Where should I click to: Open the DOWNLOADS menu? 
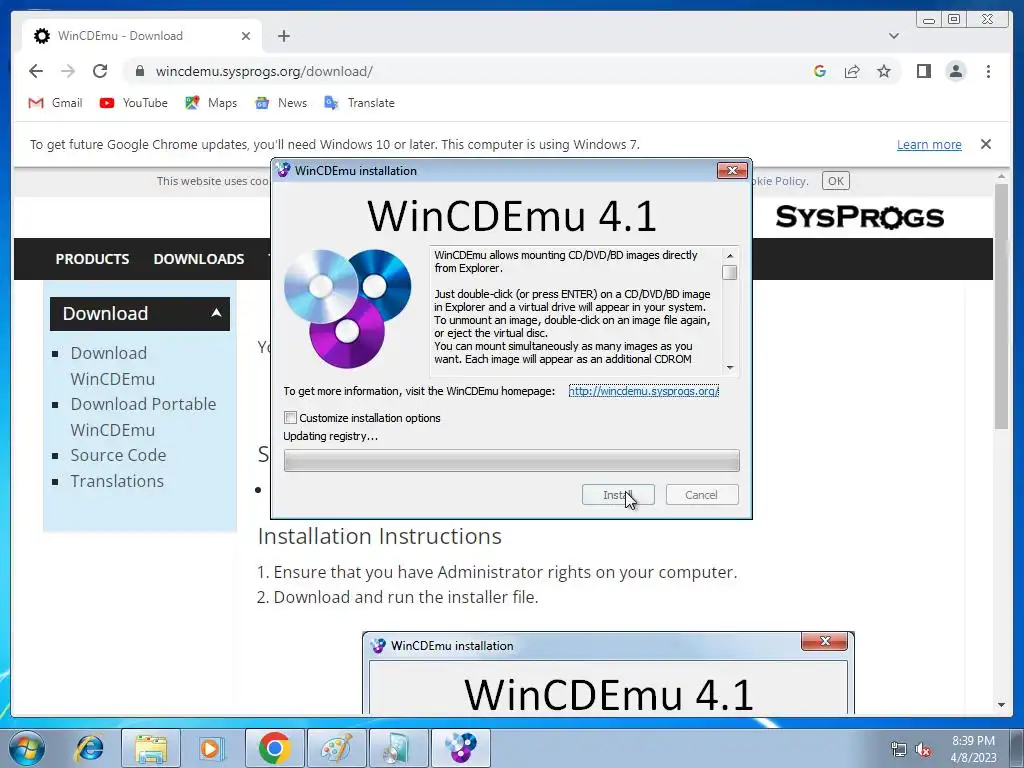(199, 259)
